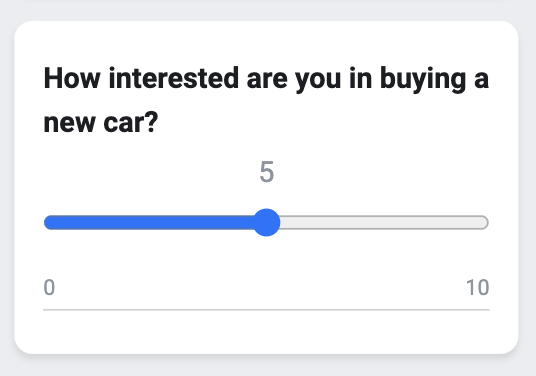Click the maximum label "10"
Image resolution: width=536 pixels, height=376 pixels.
(x=478, y=287)
